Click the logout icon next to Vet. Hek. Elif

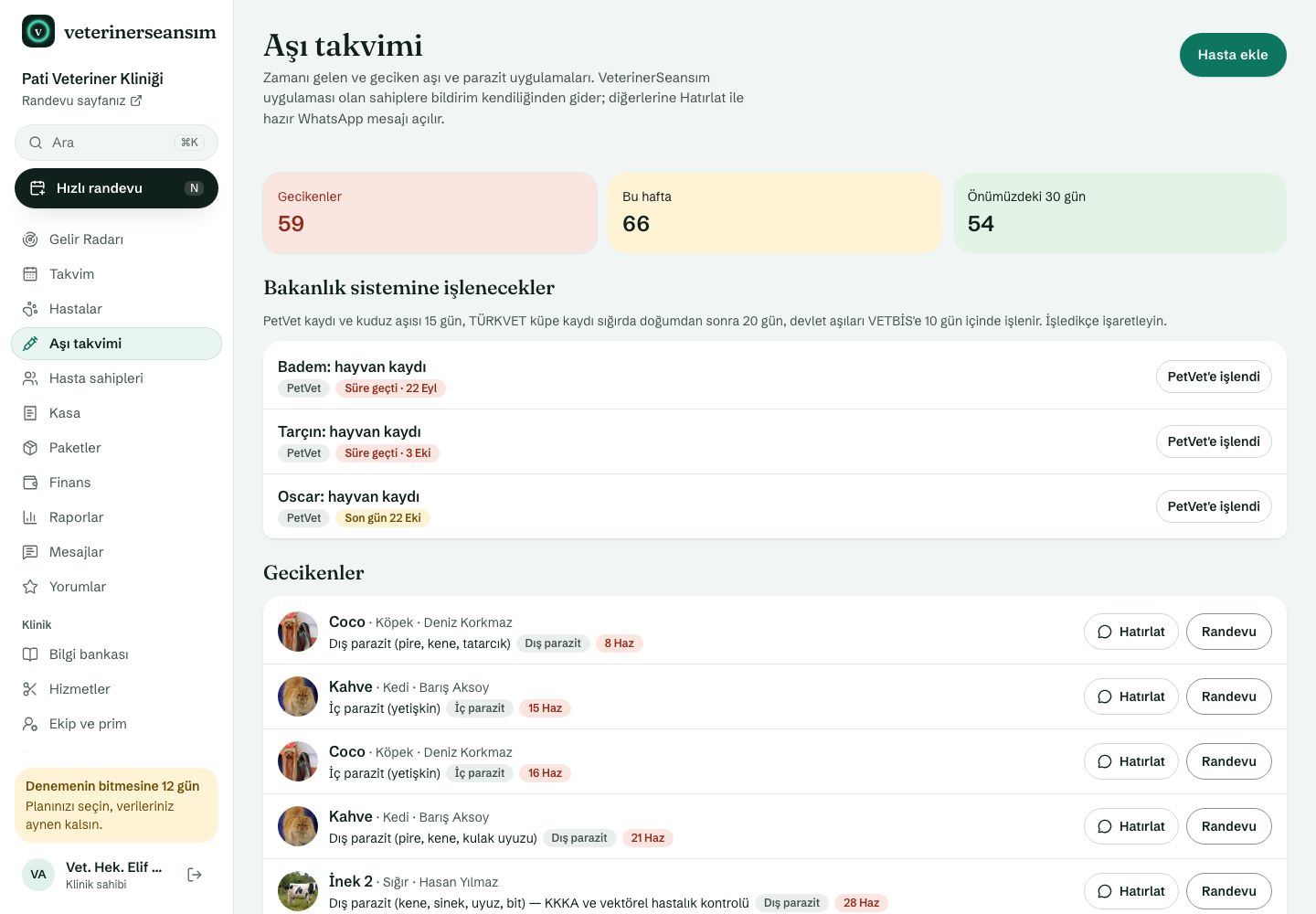pos(195,875)
